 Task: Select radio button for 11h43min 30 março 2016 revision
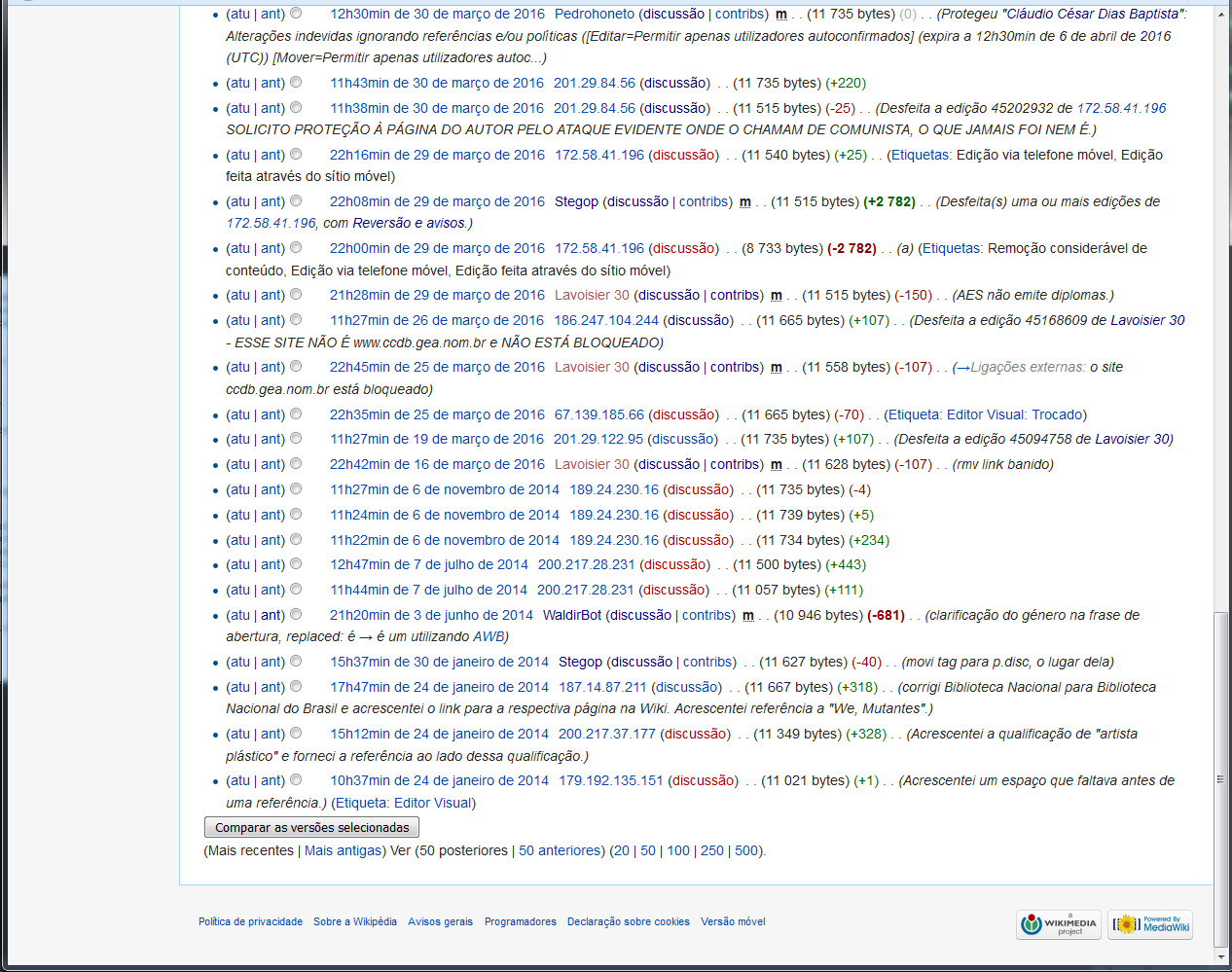click(x=296, y=83)
